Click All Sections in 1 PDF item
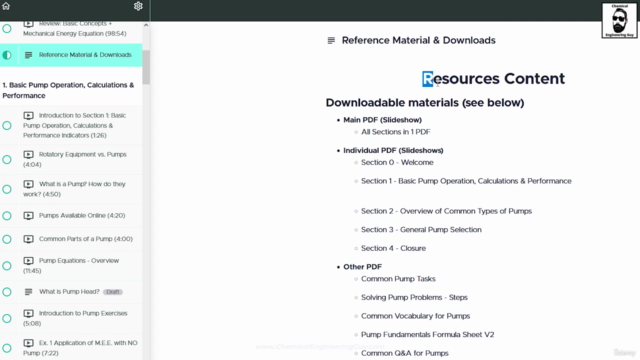The image size is (640, 360). click(x=396, y=132)
